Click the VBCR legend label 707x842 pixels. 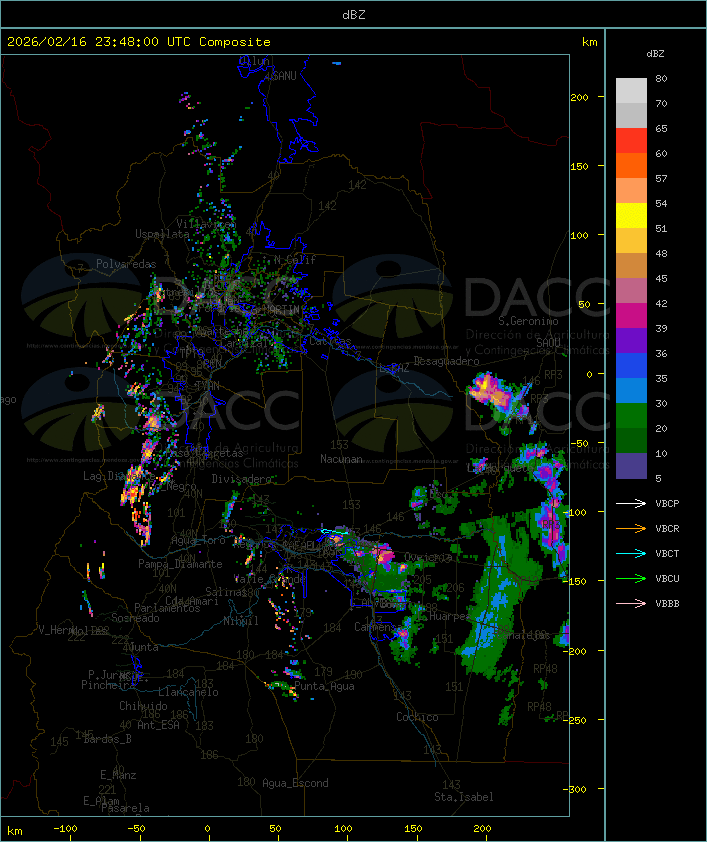click(667, 528)
